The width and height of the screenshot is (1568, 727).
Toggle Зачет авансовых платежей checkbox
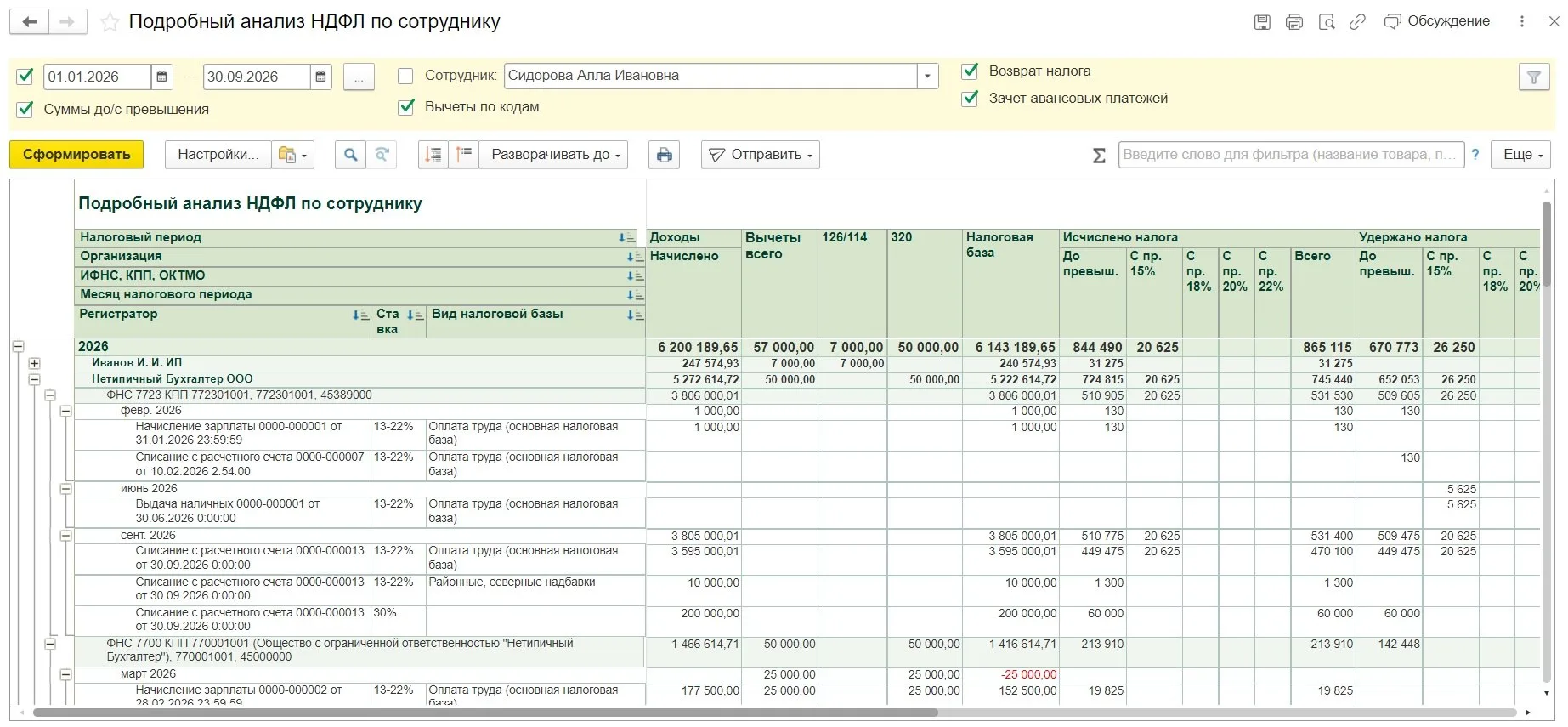[970, 99]
